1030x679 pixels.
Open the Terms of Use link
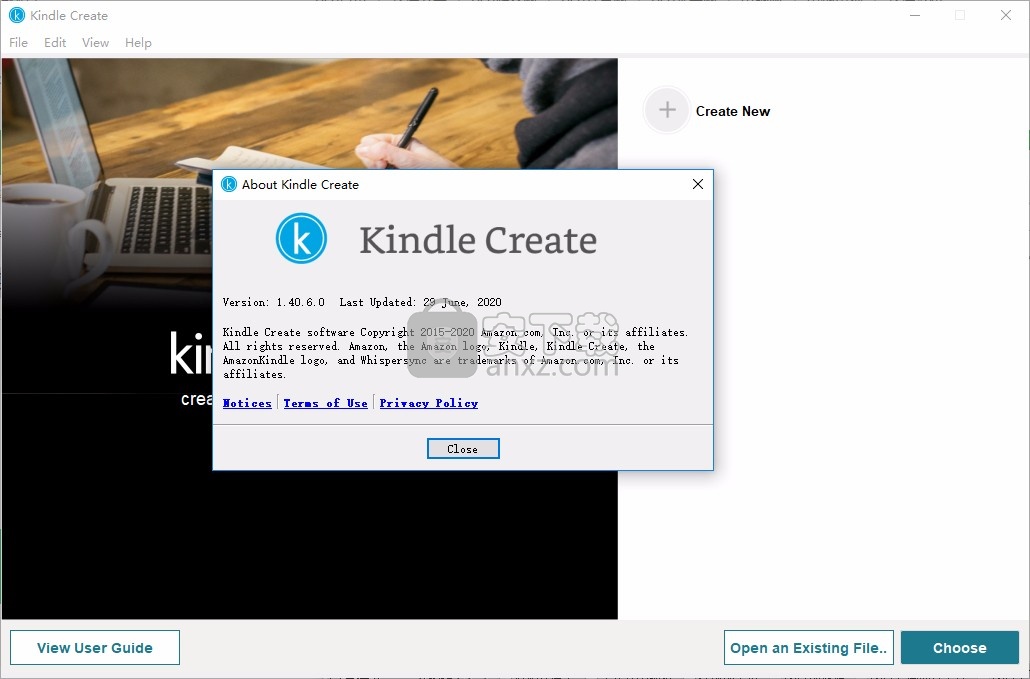click(325, 403)
